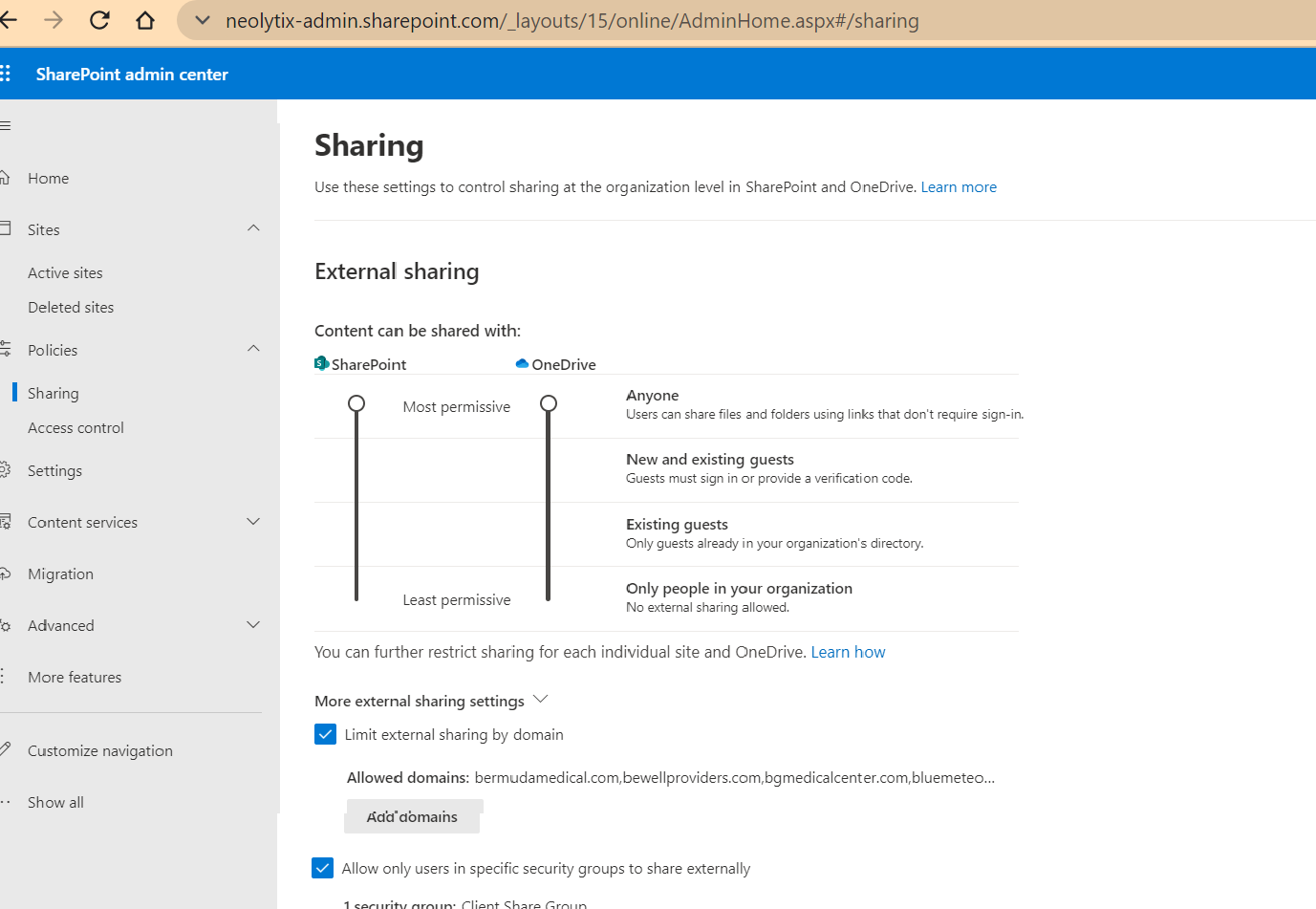1316x909 pixels.
Task: Click the 'Anyone' sharing level label
Action: (x=653, y=396)
